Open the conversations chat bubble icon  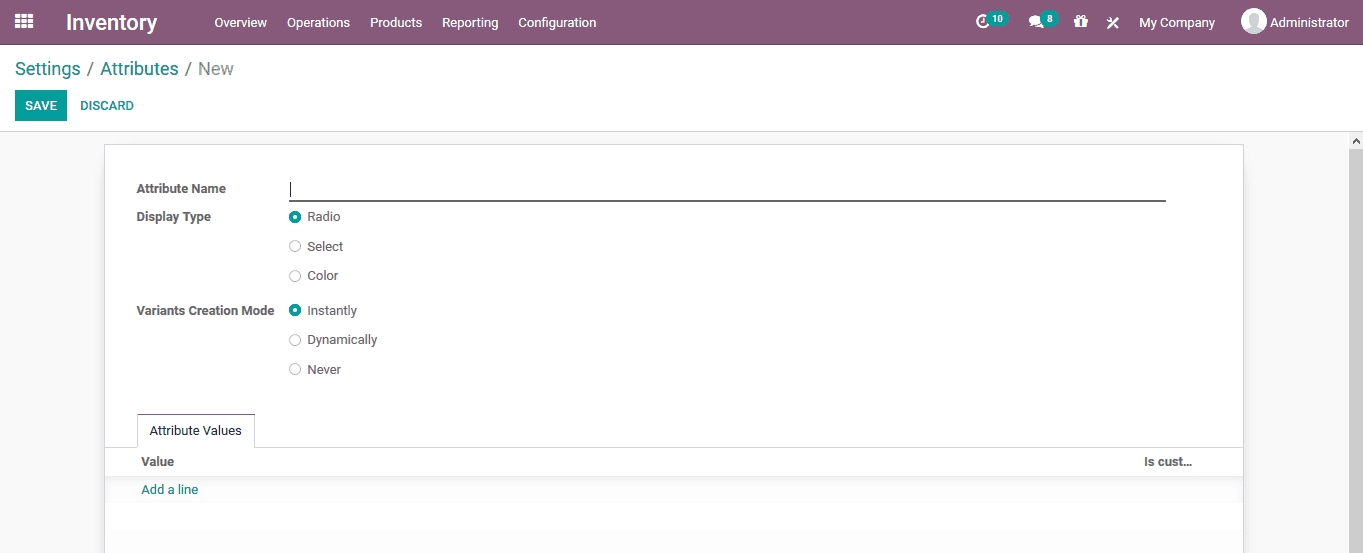tap(1036, 22)
